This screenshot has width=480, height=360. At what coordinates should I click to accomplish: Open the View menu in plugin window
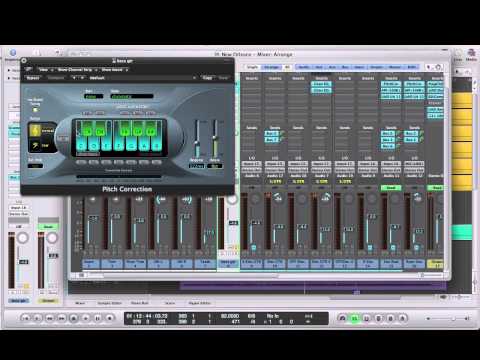45,70
